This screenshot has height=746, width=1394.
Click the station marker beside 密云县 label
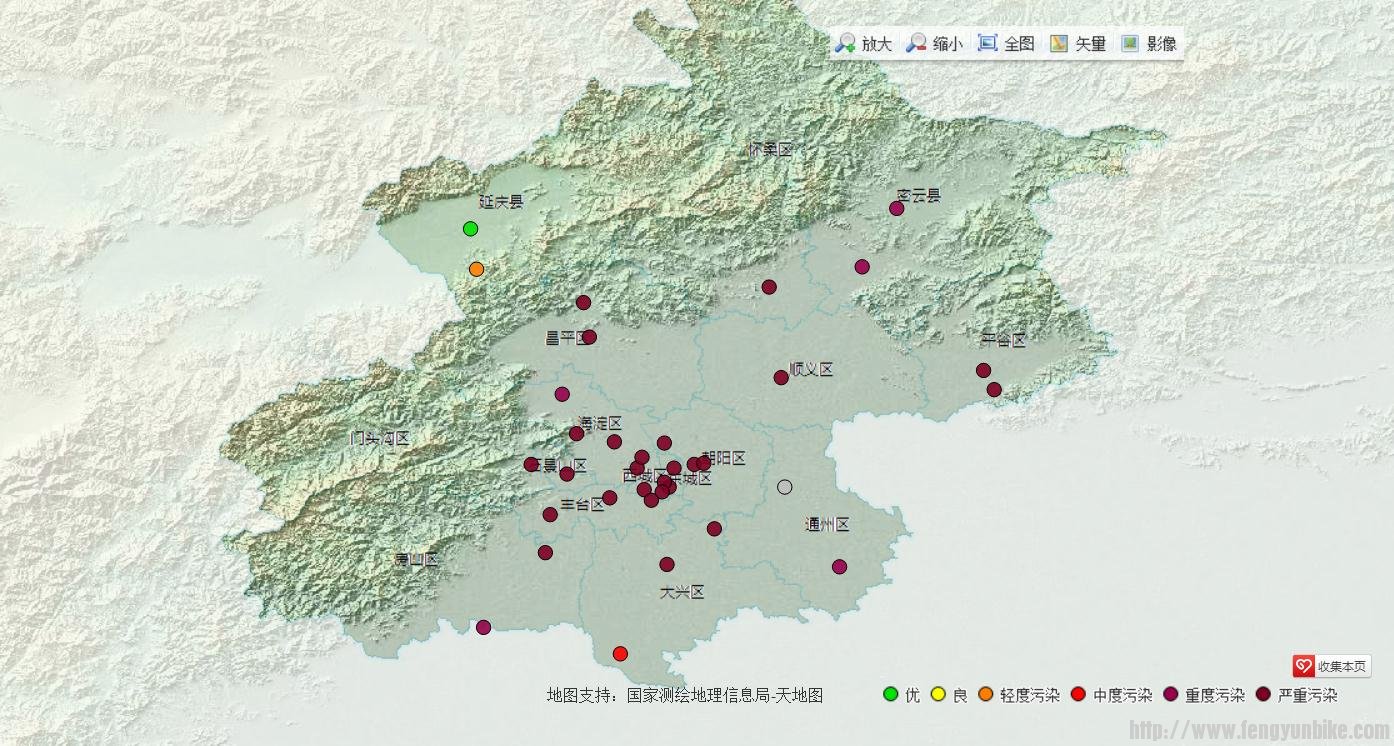point(897,208)
